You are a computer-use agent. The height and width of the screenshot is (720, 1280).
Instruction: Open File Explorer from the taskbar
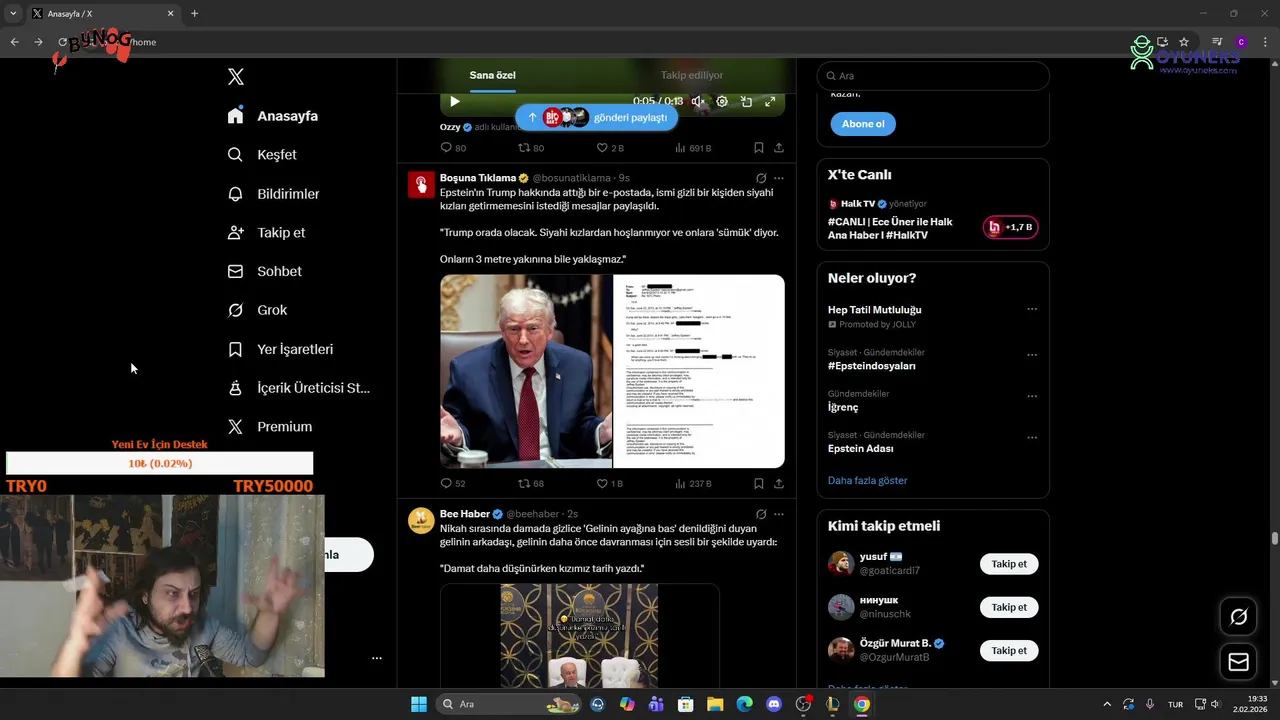click(x=716, y=704)
